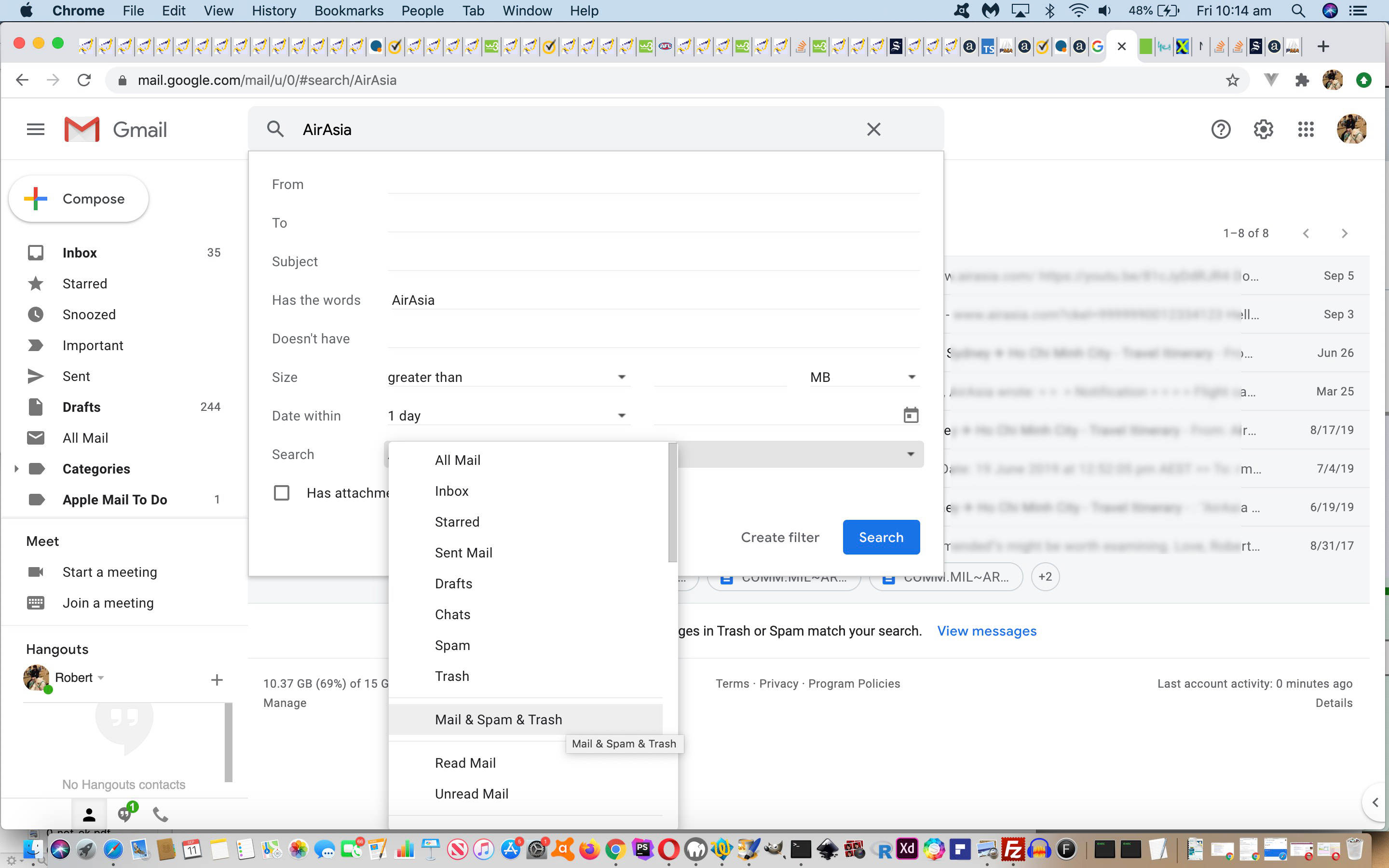1389x868 pixels.
Task: Select the 'Mail & Spam & Trash' option
Action: 498,719
